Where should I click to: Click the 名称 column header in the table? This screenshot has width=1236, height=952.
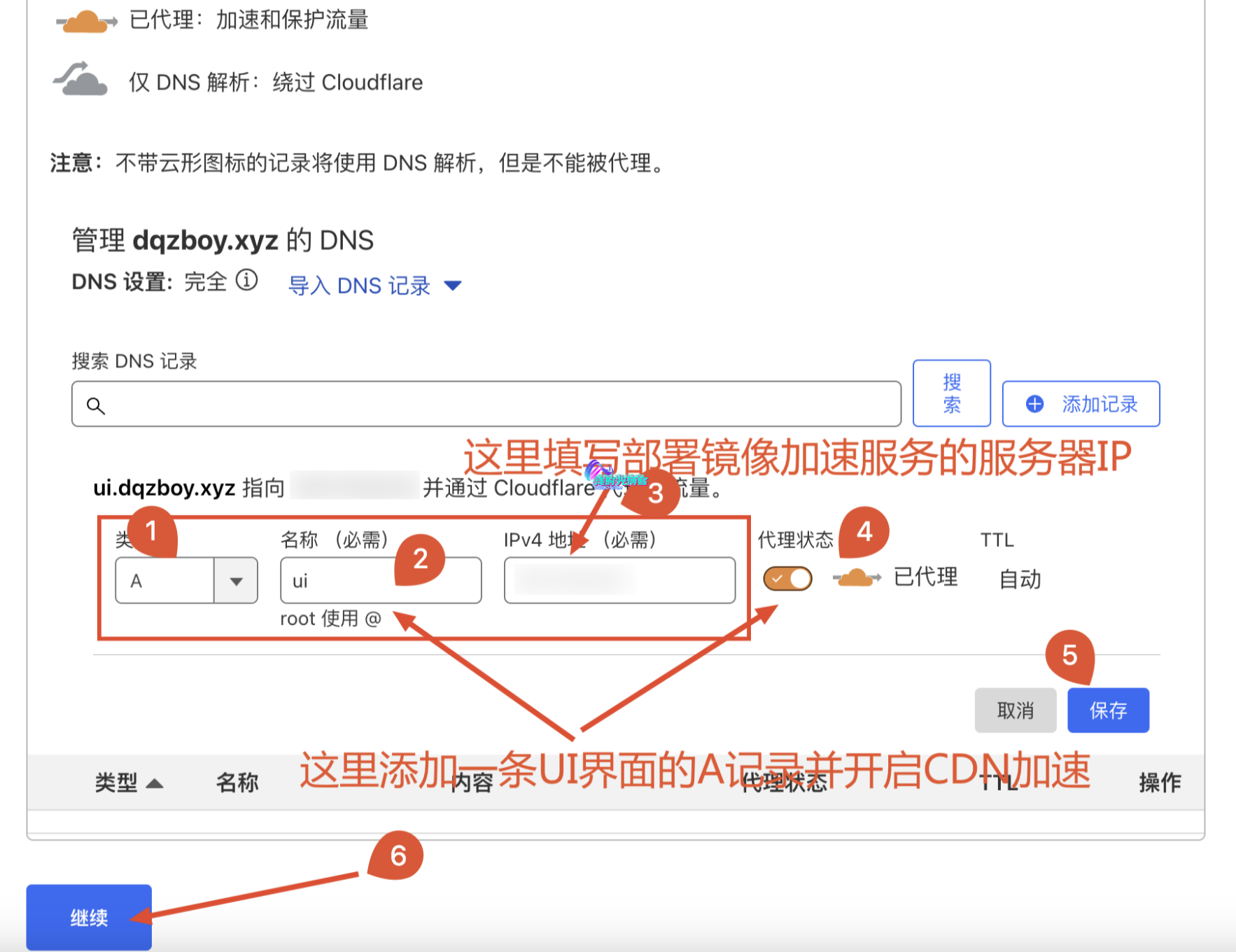pyautogui.click(x=237, y=782)
